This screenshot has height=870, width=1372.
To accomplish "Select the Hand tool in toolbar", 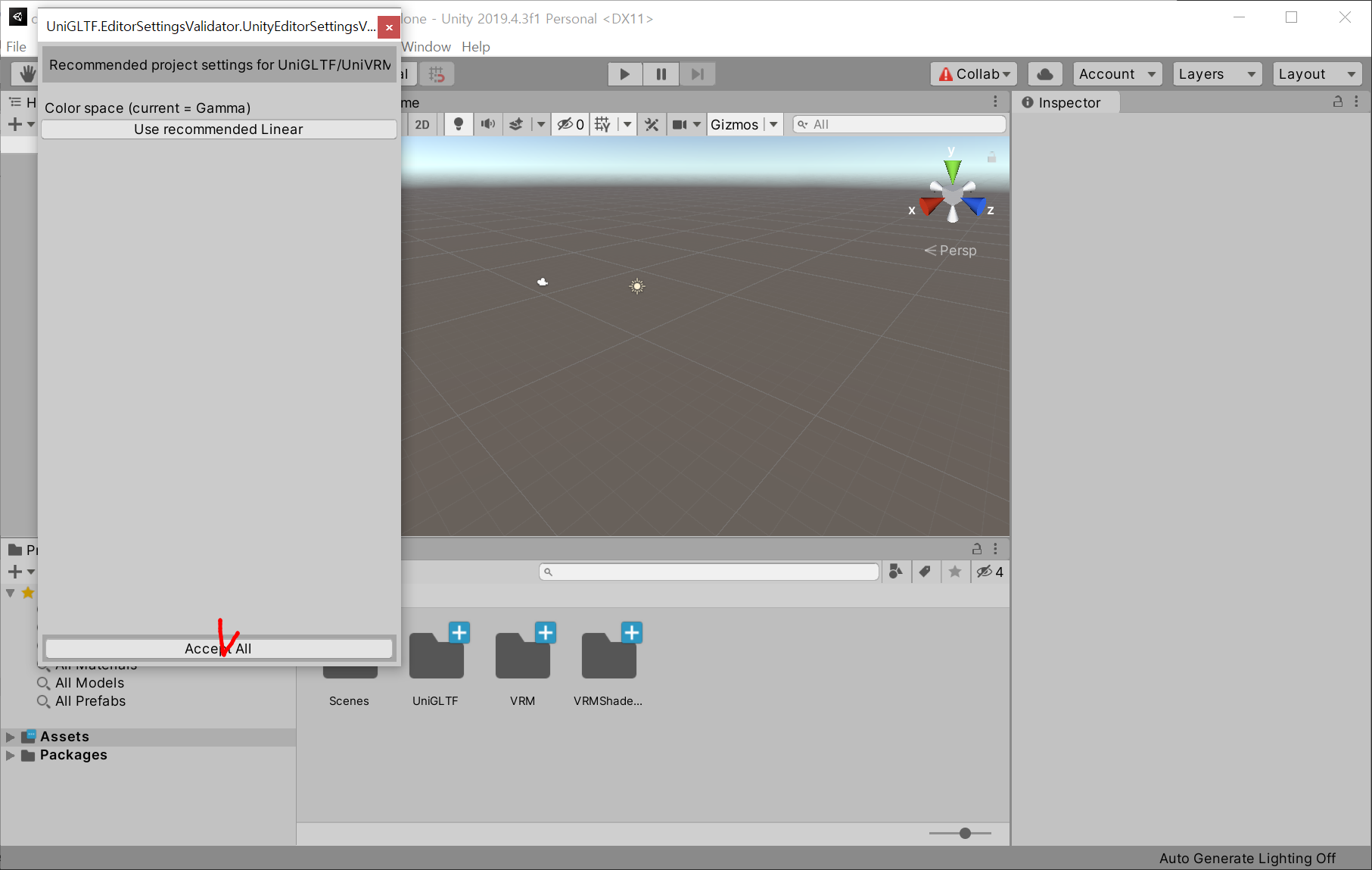I will 27,73.
